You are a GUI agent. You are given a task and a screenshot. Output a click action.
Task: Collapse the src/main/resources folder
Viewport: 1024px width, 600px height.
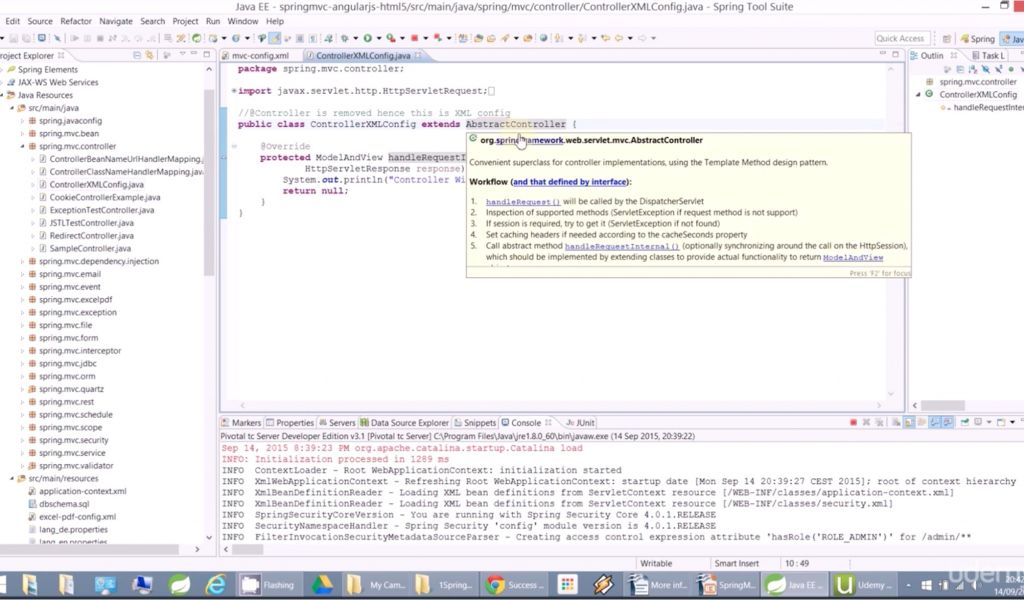pyautogui.click(x=11, y=479)
